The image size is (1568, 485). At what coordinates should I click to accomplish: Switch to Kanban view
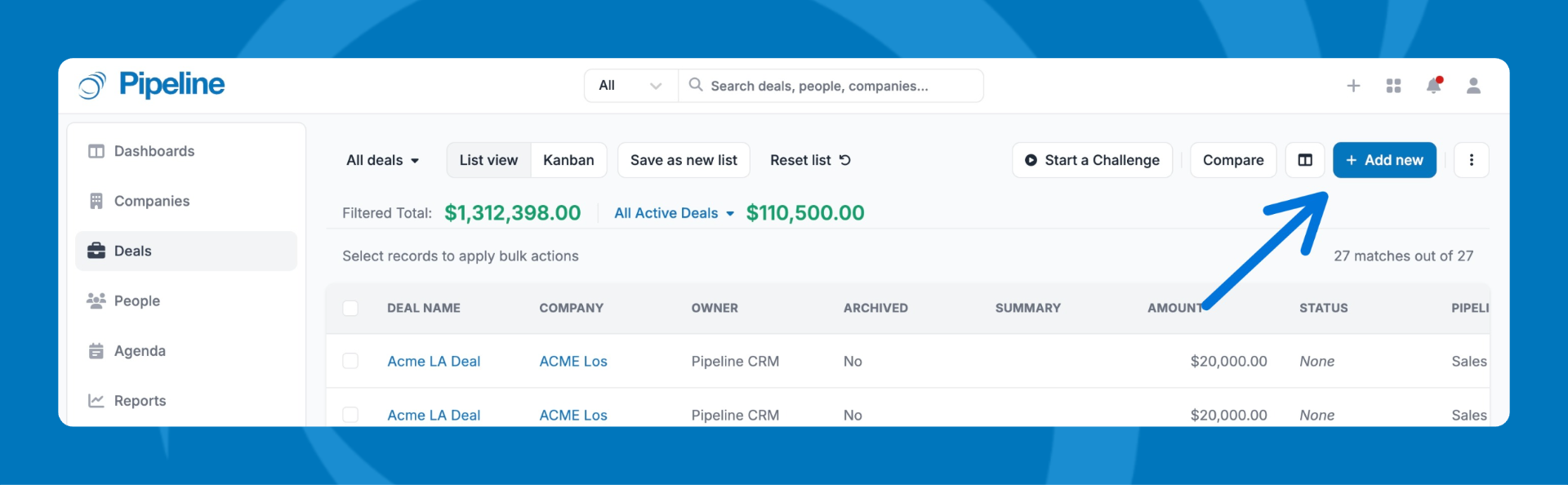568,160
